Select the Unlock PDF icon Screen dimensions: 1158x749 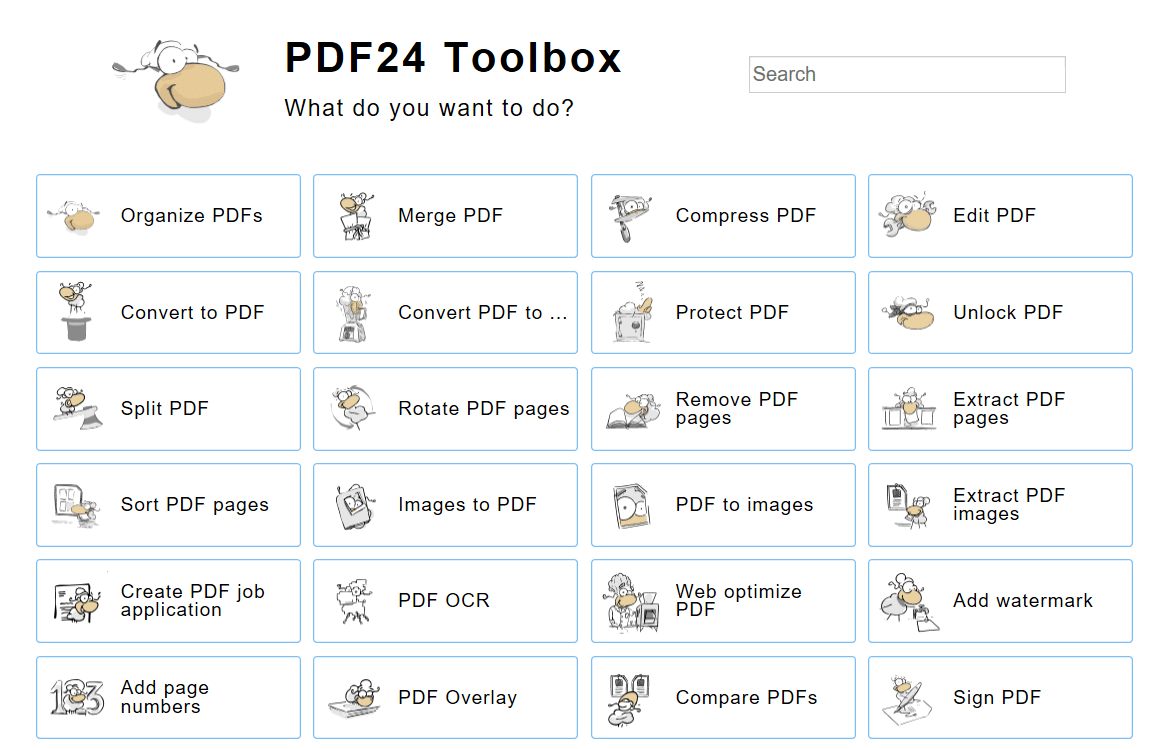click(x=908, y=312)
